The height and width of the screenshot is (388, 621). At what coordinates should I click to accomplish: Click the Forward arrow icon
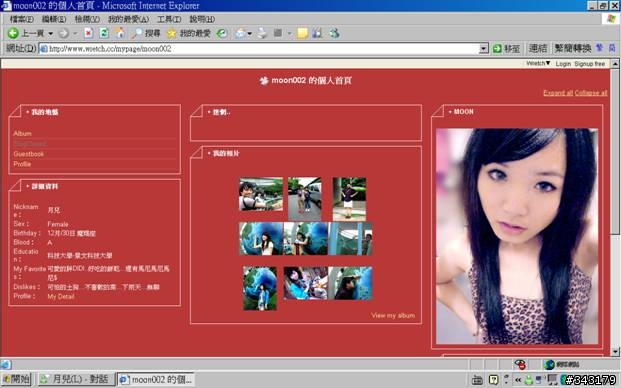pos(63,34)
